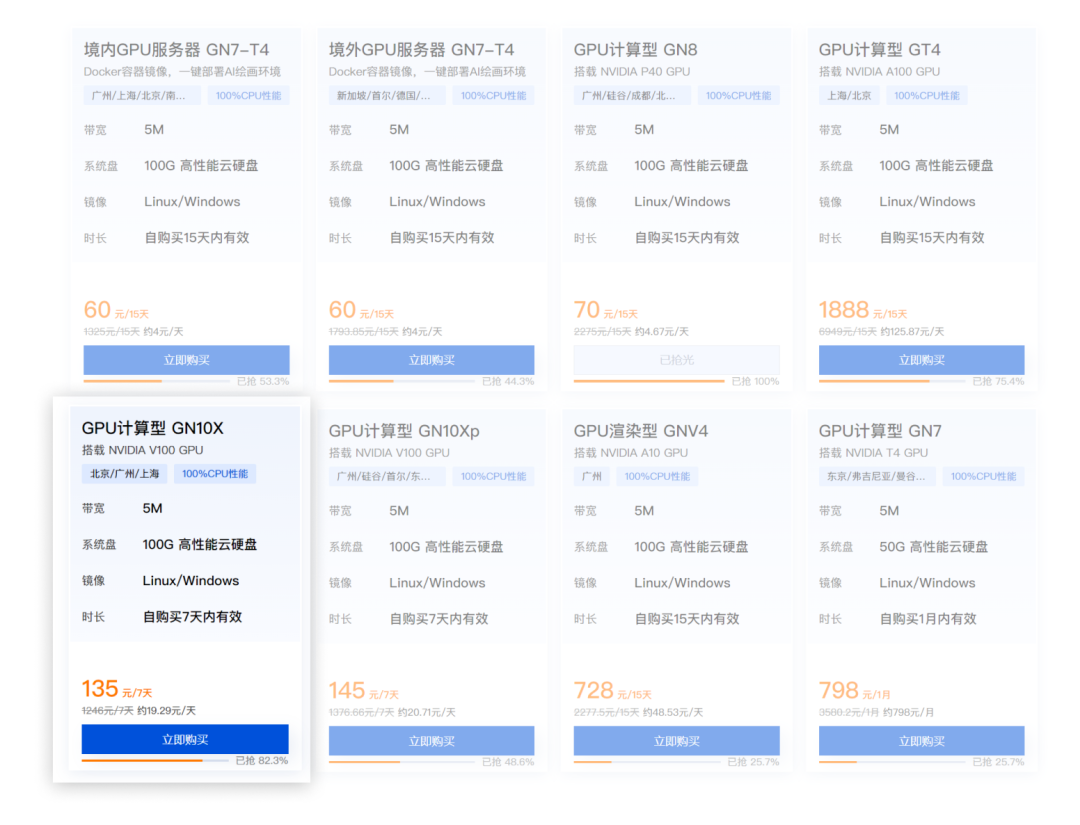This screenshot has height=825, width=1080.
Task: Click the 728 元/15天 price
Action: point(613,691)
